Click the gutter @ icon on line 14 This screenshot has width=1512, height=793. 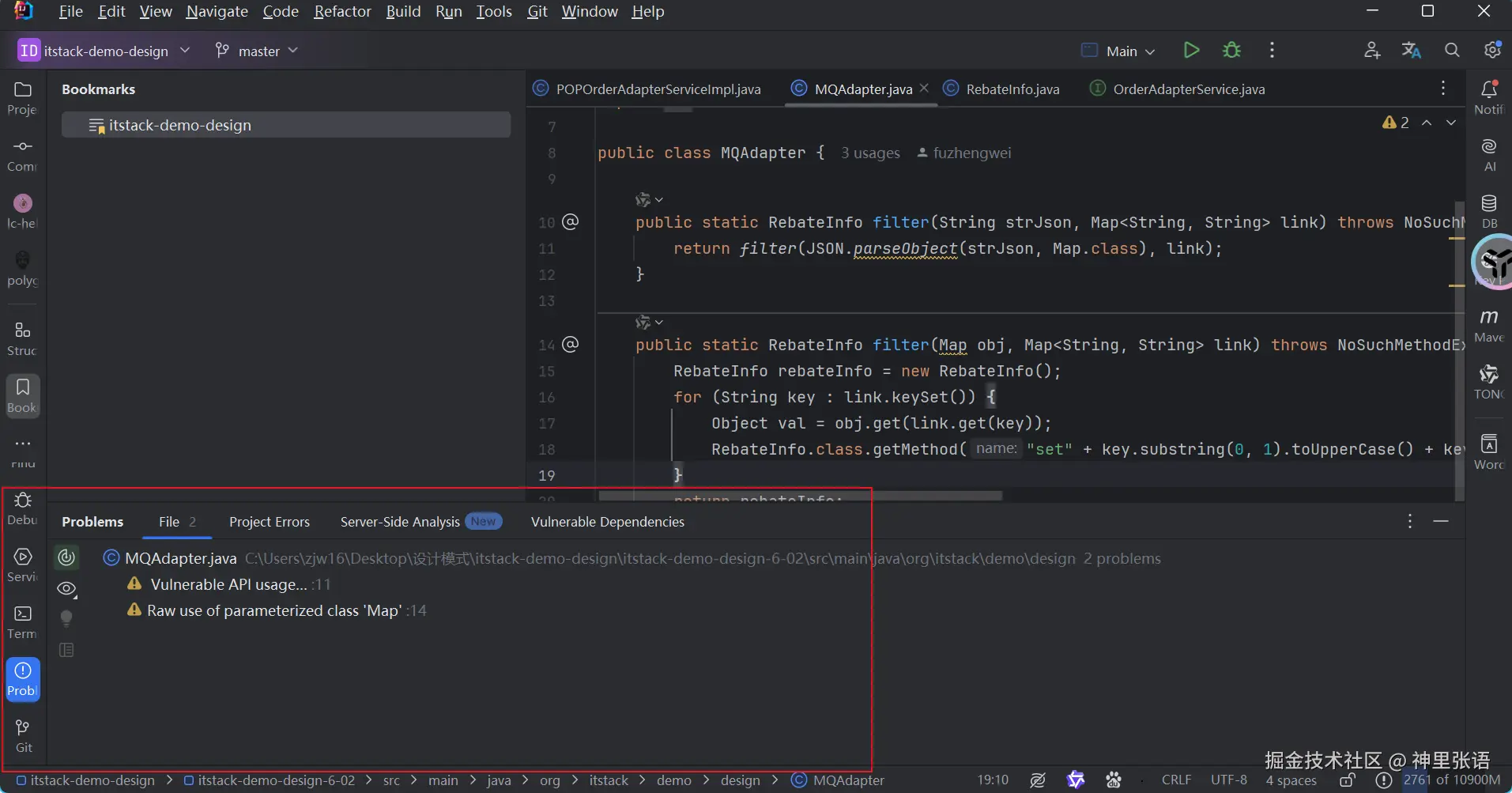click(570, 344)
